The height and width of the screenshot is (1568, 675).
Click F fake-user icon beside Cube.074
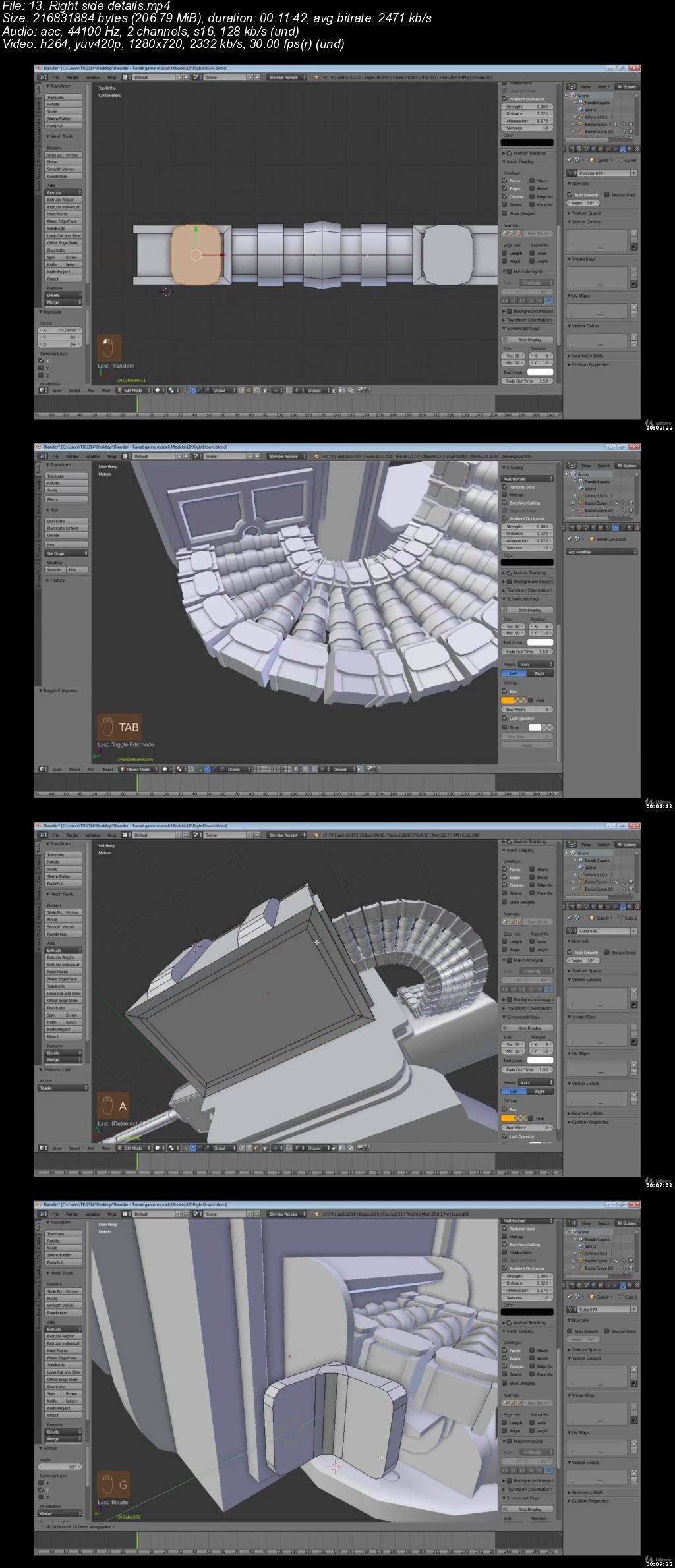pyautogui.click(x=633, y=1310)
